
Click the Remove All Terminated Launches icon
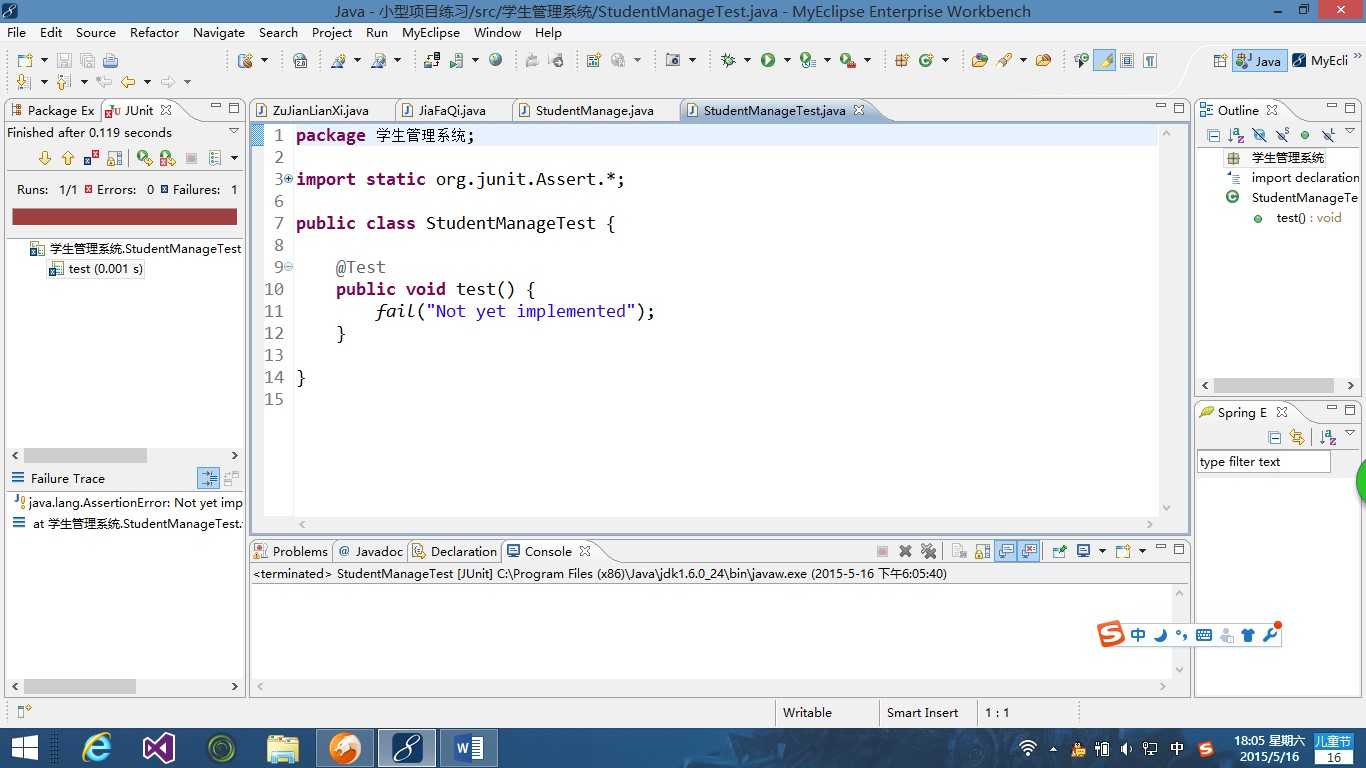928,551
